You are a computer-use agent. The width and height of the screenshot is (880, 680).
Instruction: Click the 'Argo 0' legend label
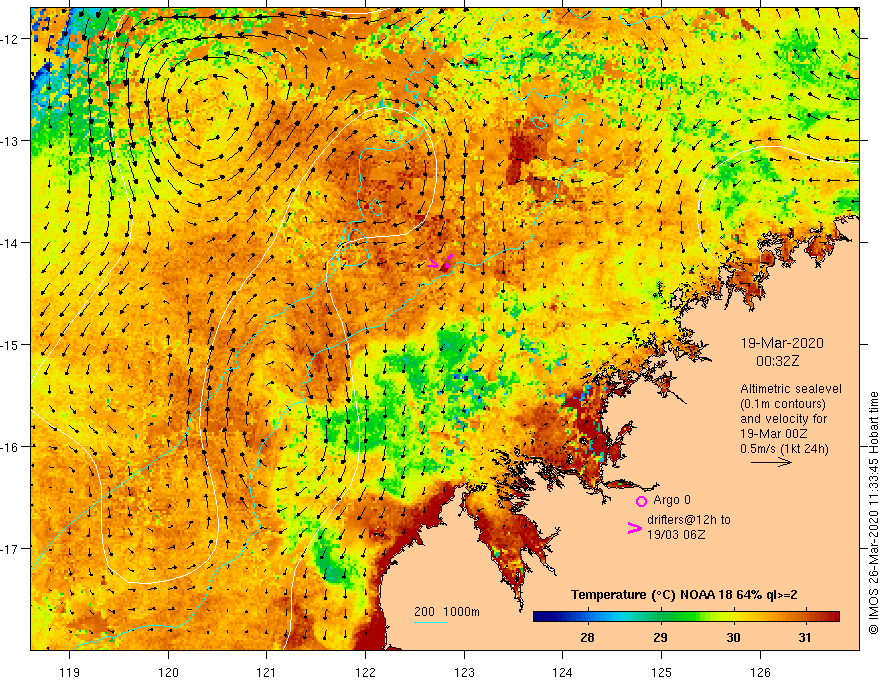pos(672,500)
